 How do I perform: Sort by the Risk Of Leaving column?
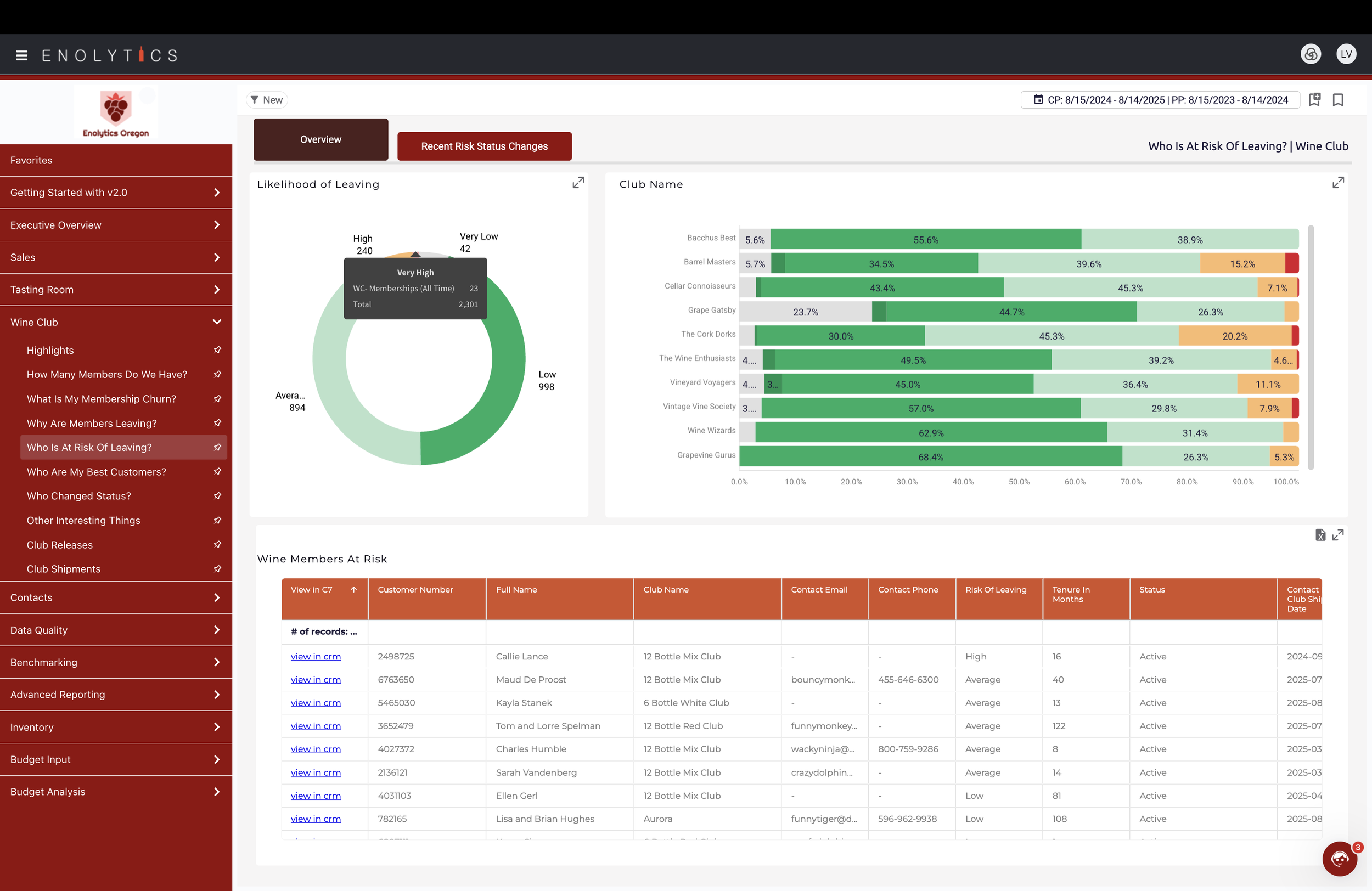point(996,590)
